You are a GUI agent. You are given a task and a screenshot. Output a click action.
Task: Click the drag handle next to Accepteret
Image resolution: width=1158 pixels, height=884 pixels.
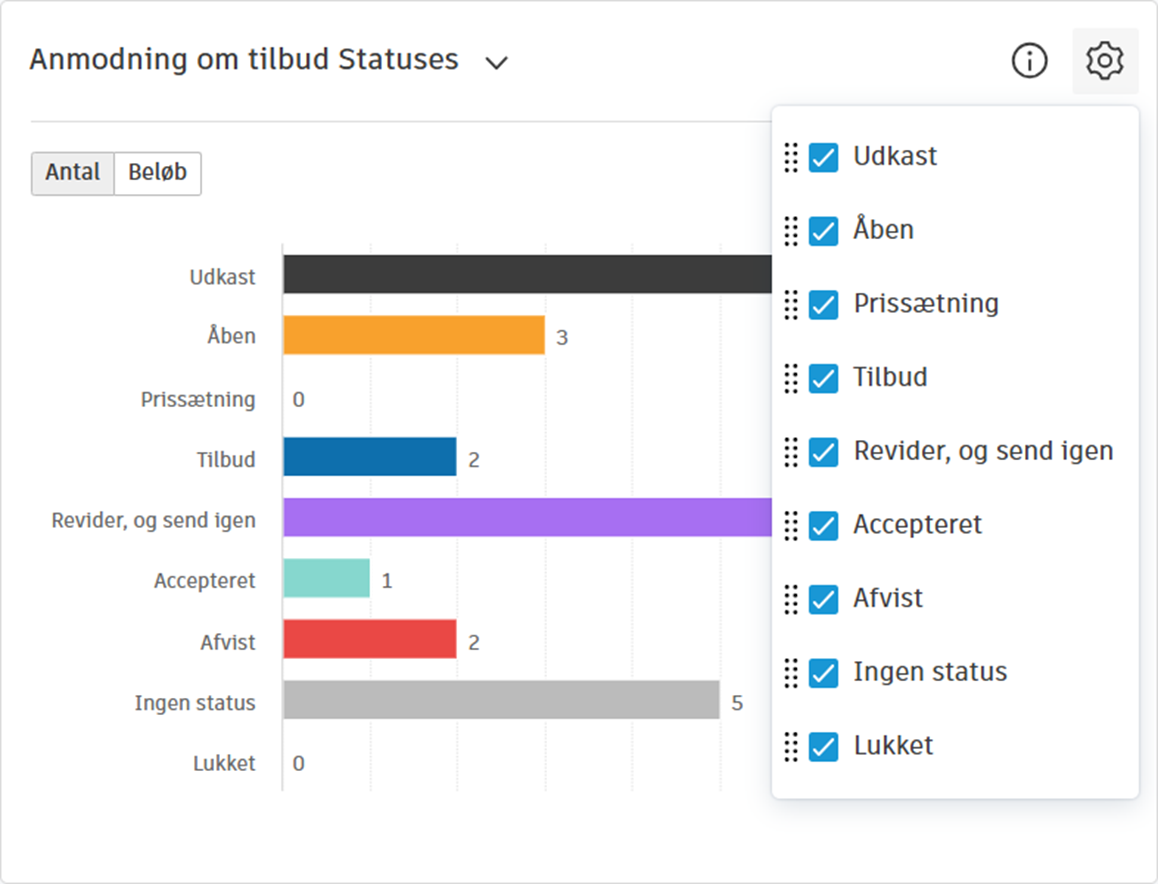791,525
